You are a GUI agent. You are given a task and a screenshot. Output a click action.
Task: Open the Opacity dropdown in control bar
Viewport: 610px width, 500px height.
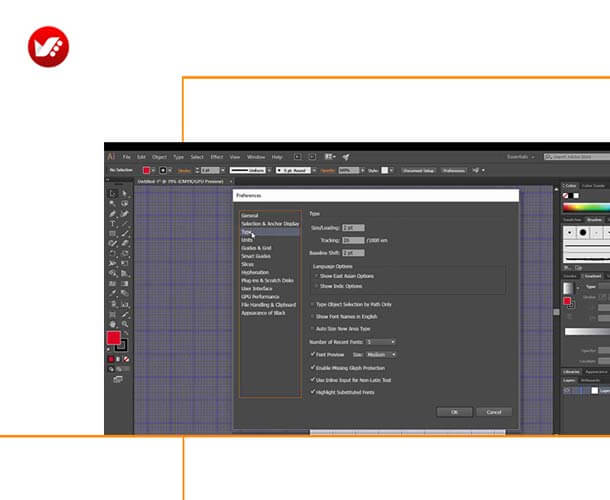[x=363, y=170]
